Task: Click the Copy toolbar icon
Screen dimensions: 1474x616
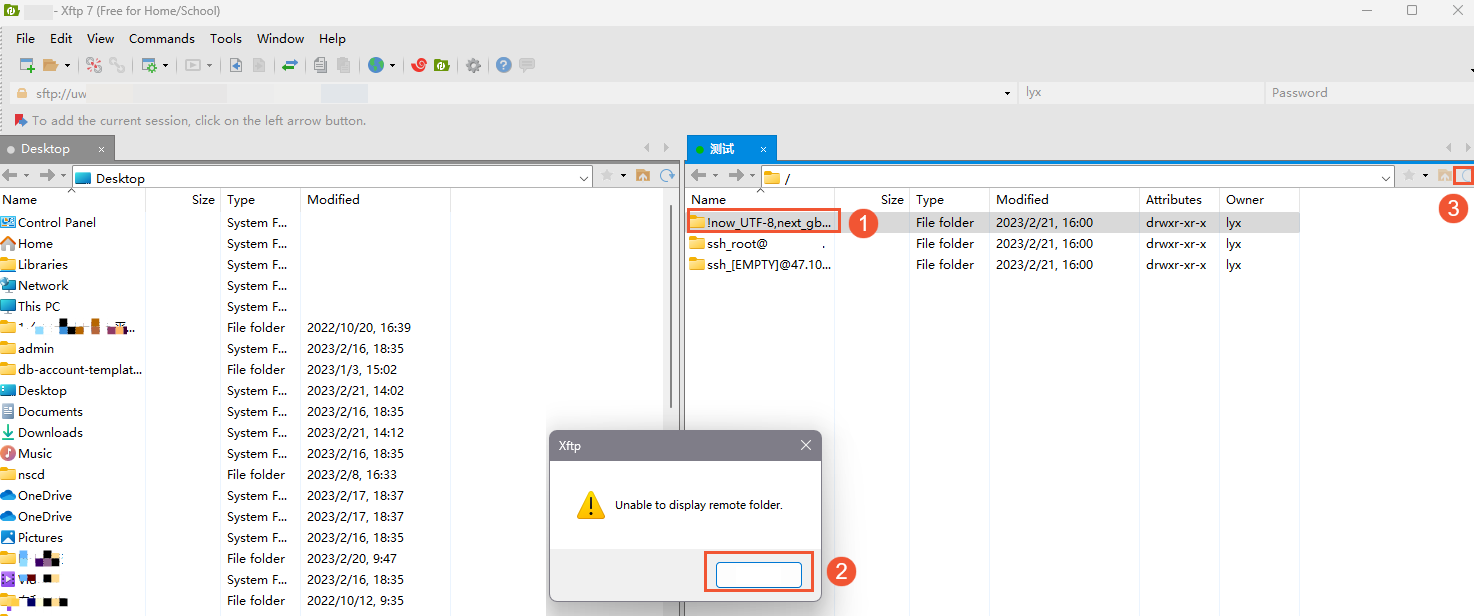Action: (x=320, y=65)
